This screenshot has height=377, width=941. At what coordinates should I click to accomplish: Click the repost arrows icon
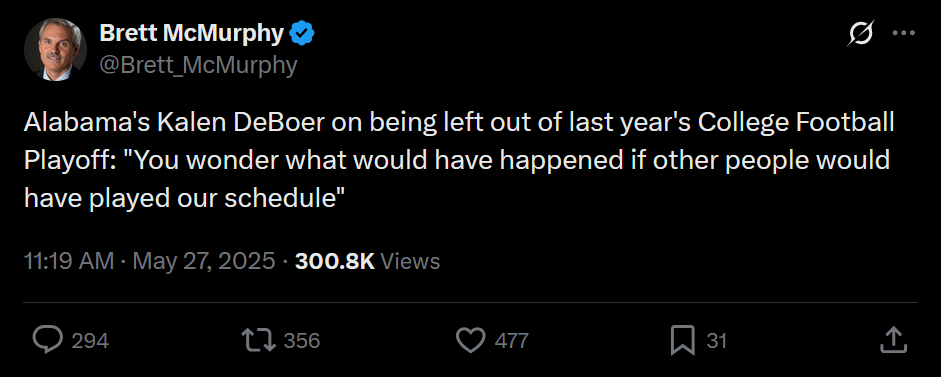259,340
